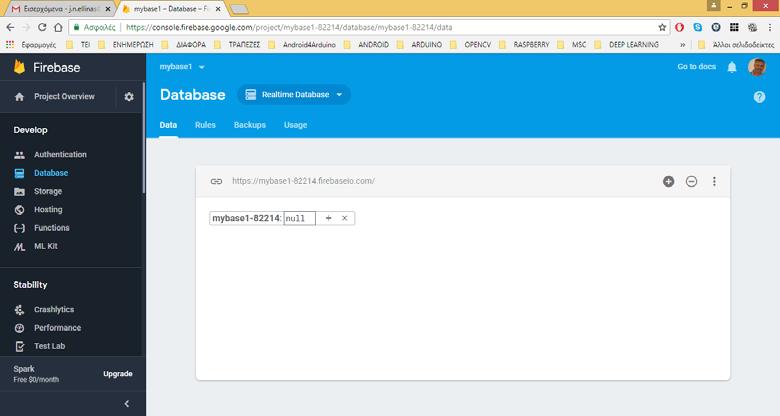
Task: Open Chrome three-dot menu
Action: tap(770, 27)
